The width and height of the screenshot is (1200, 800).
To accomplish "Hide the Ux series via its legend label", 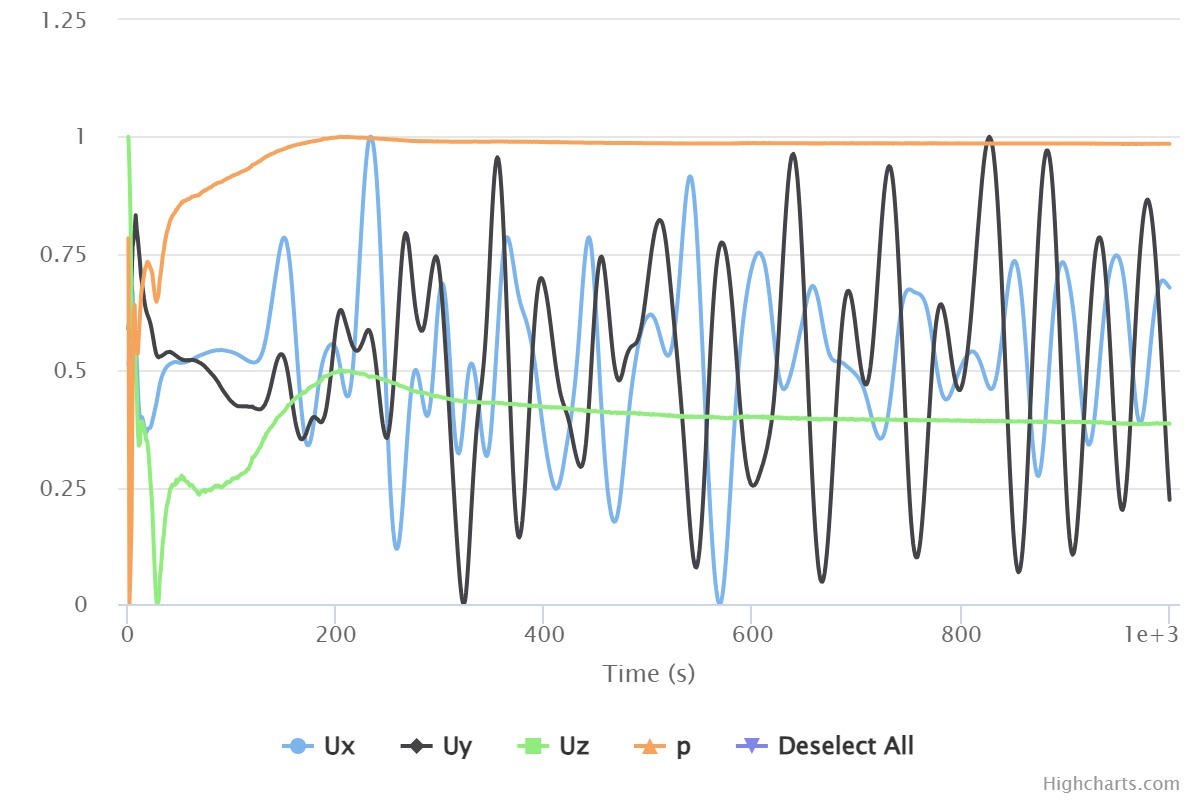I will (339, 746).
